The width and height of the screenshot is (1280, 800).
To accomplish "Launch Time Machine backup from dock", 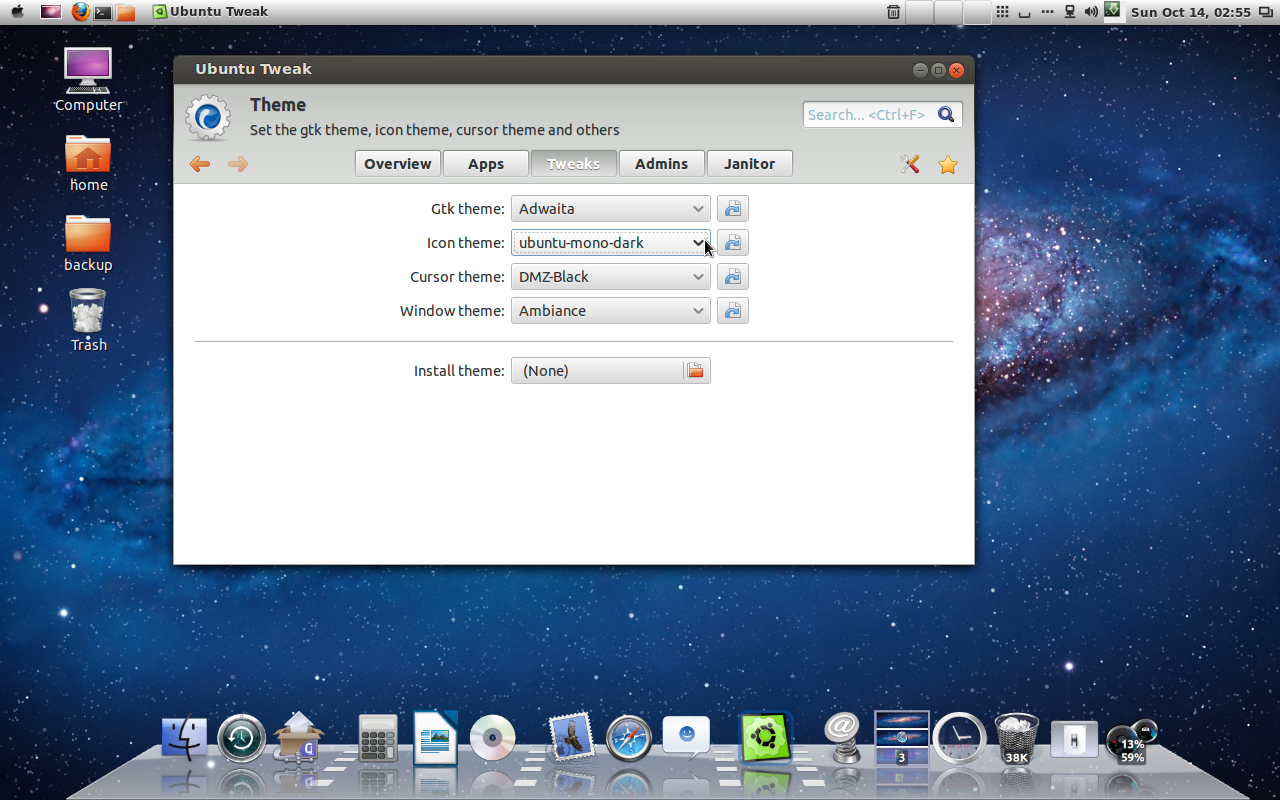I will click(242, 739).
